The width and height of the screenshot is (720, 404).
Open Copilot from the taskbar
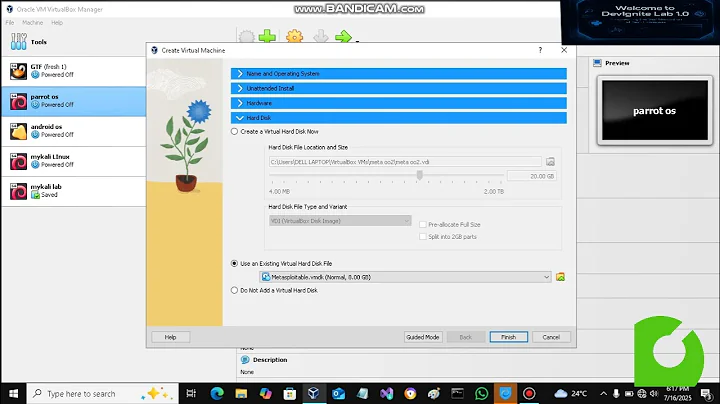tap(265, 393)
